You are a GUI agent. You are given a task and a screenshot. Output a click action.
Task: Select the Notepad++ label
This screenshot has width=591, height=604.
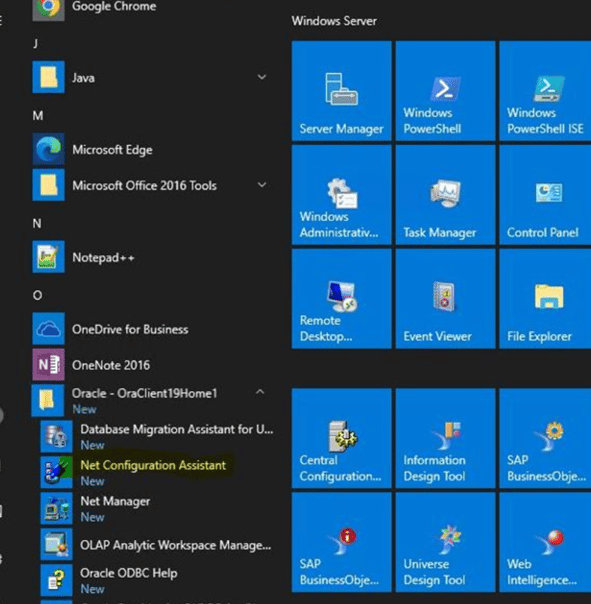103,257
